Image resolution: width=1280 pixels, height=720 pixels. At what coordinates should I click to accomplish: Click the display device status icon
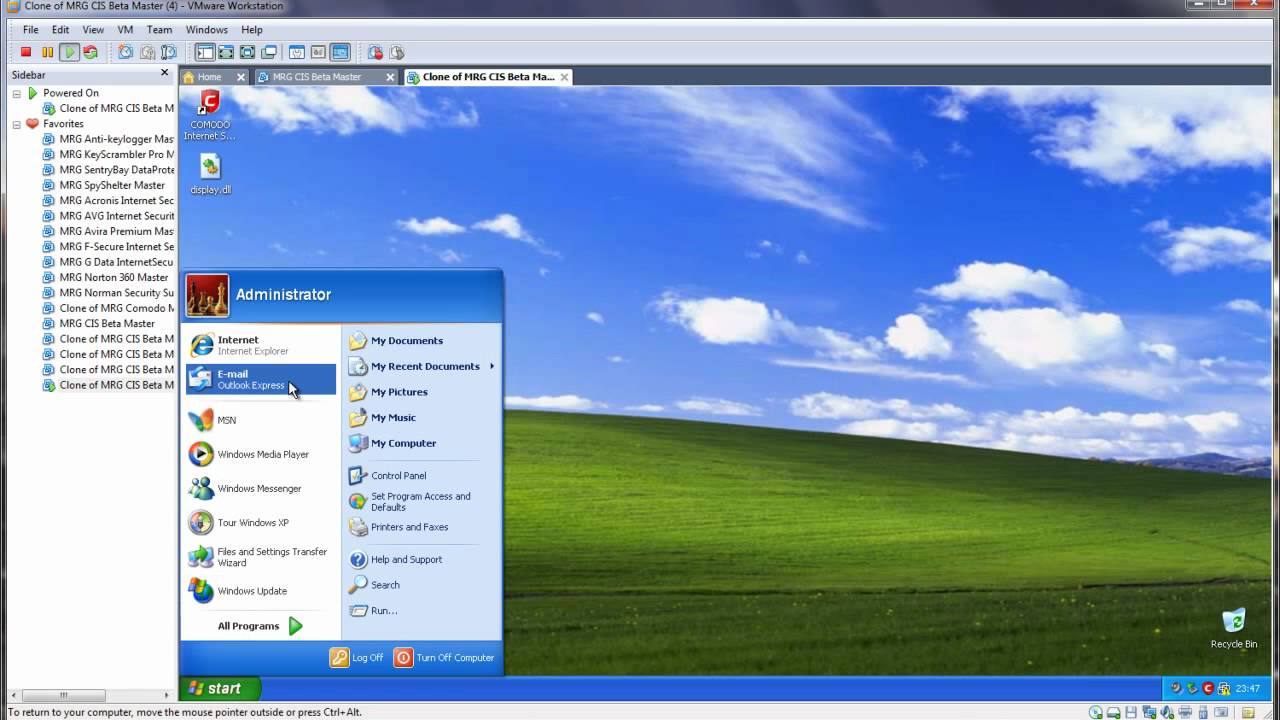[1221, 712]
